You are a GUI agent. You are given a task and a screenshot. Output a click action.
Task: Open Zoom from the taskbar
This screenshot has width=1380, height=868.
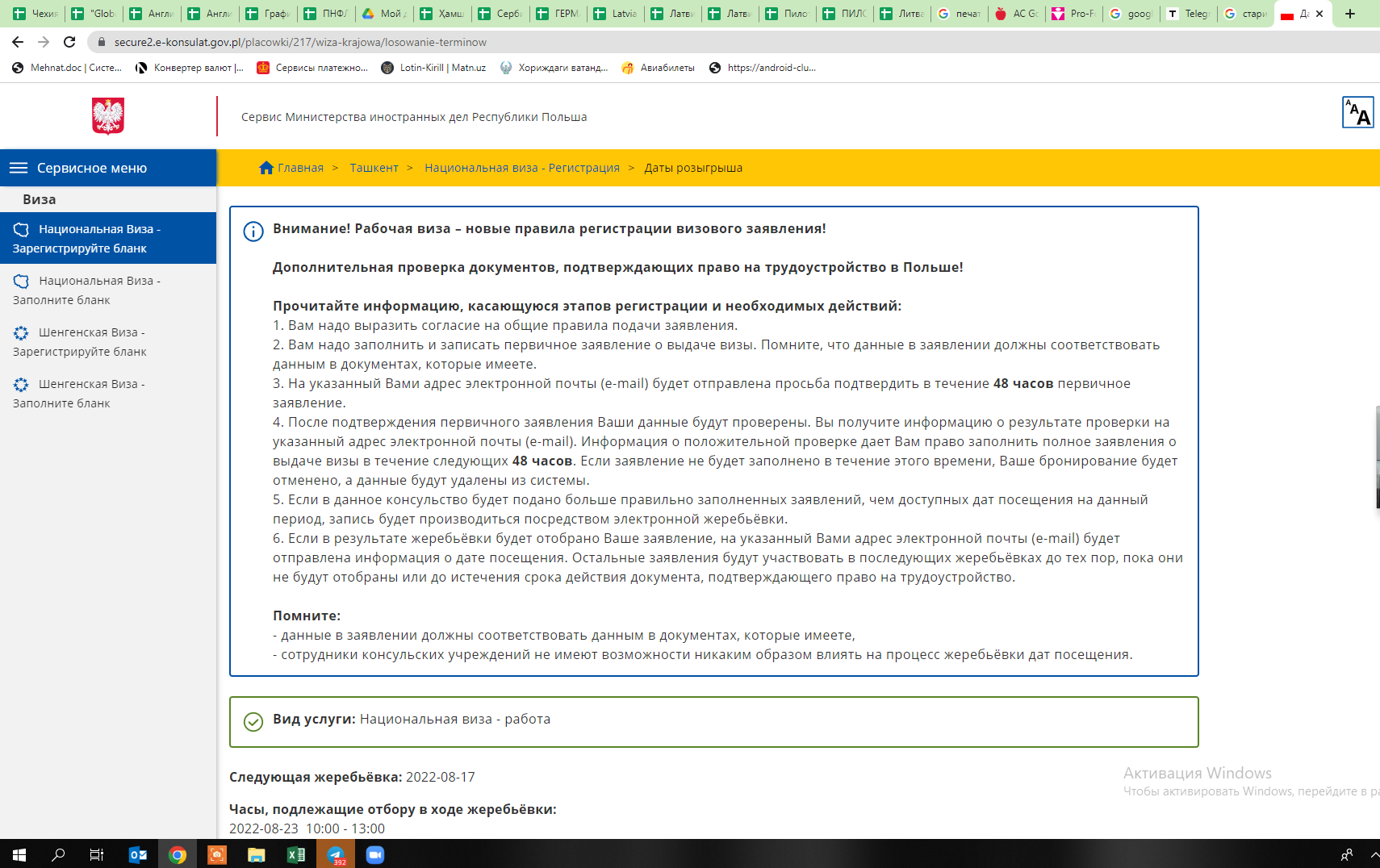click(x=375, y=854)
